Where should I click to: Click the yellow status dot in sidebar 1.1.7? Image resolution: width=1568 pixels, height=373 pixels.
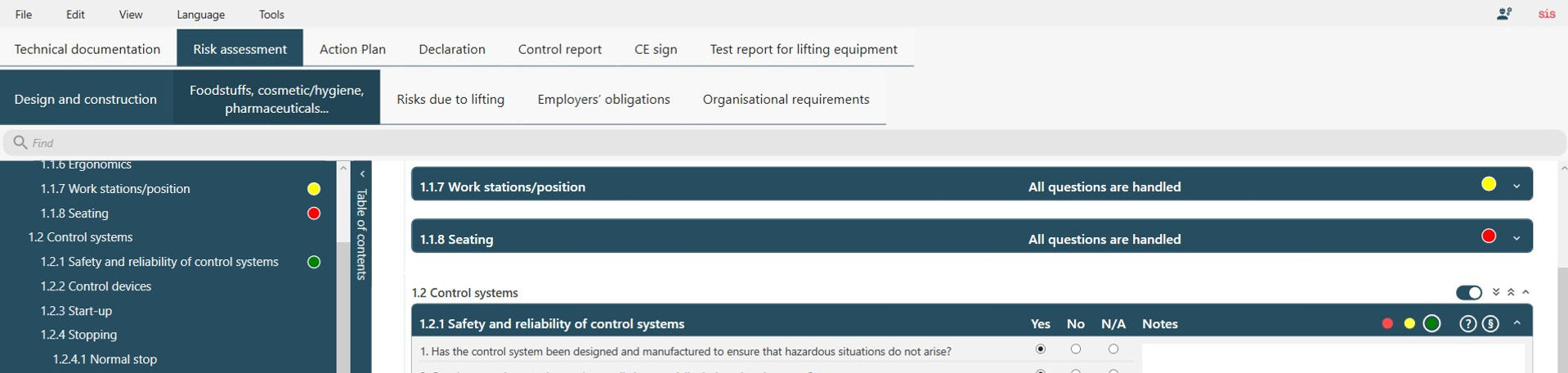(x=313, y=189)
